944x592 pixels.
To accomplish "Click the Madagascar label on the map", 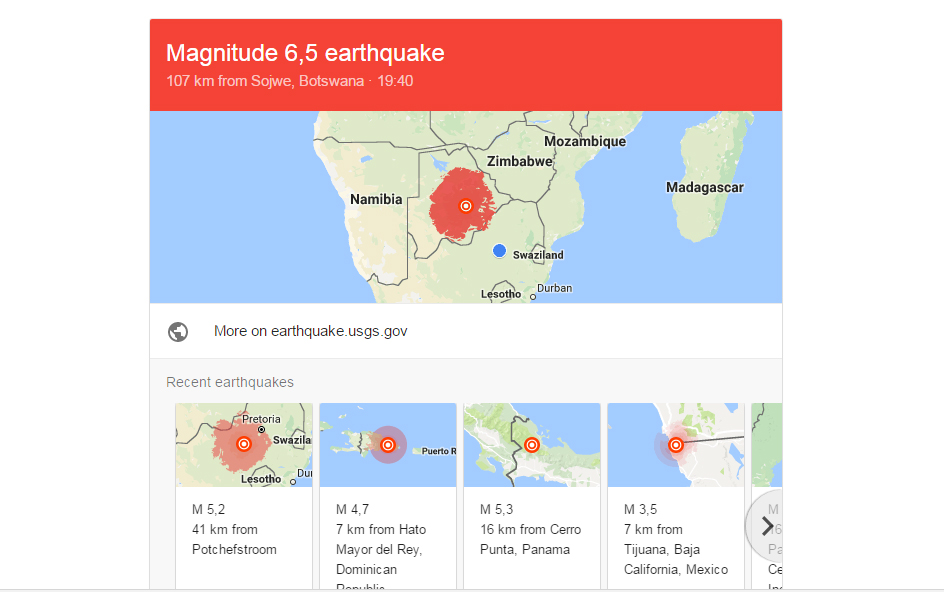I will (704, 187).
